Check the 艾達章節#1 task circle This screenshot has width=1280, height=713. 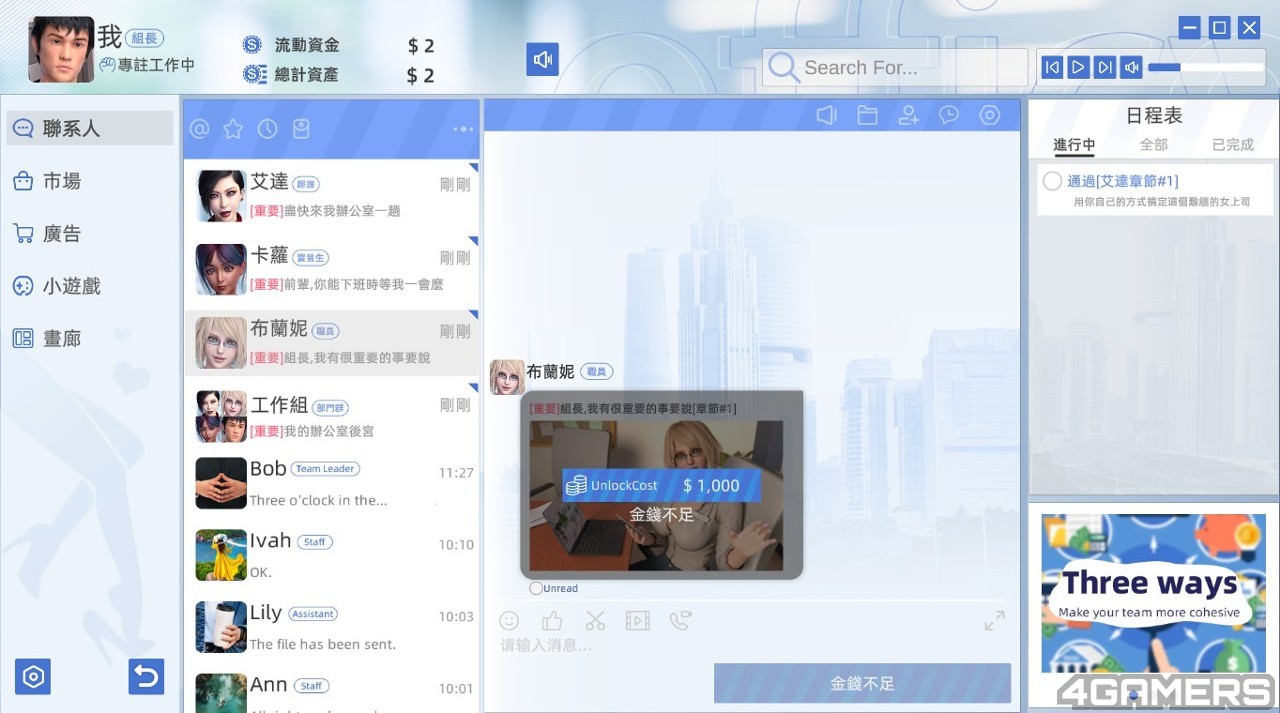1052,181
